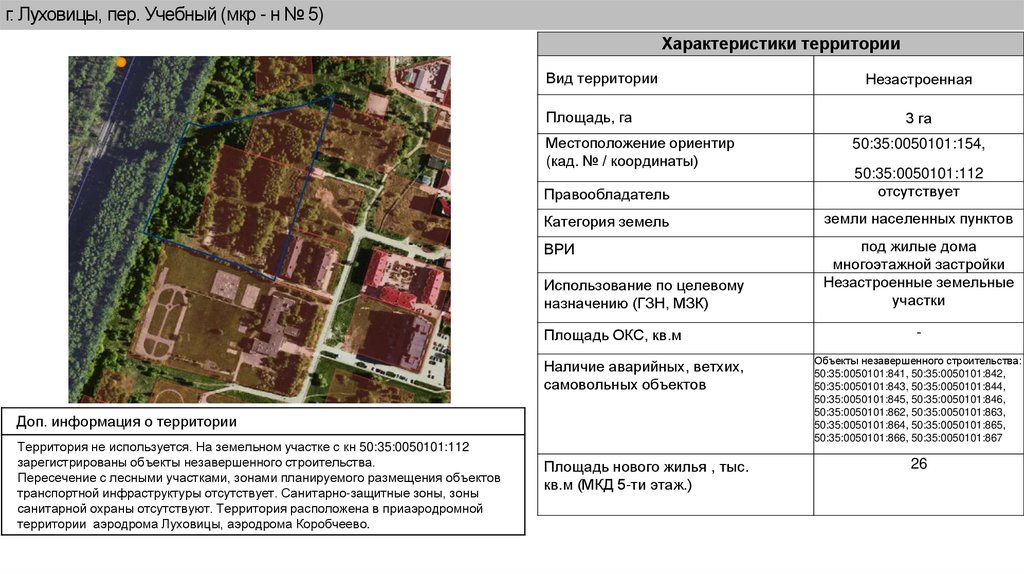
Task: Click the 'Объекты незавершенного строительства' list
Action: [918, 399]
